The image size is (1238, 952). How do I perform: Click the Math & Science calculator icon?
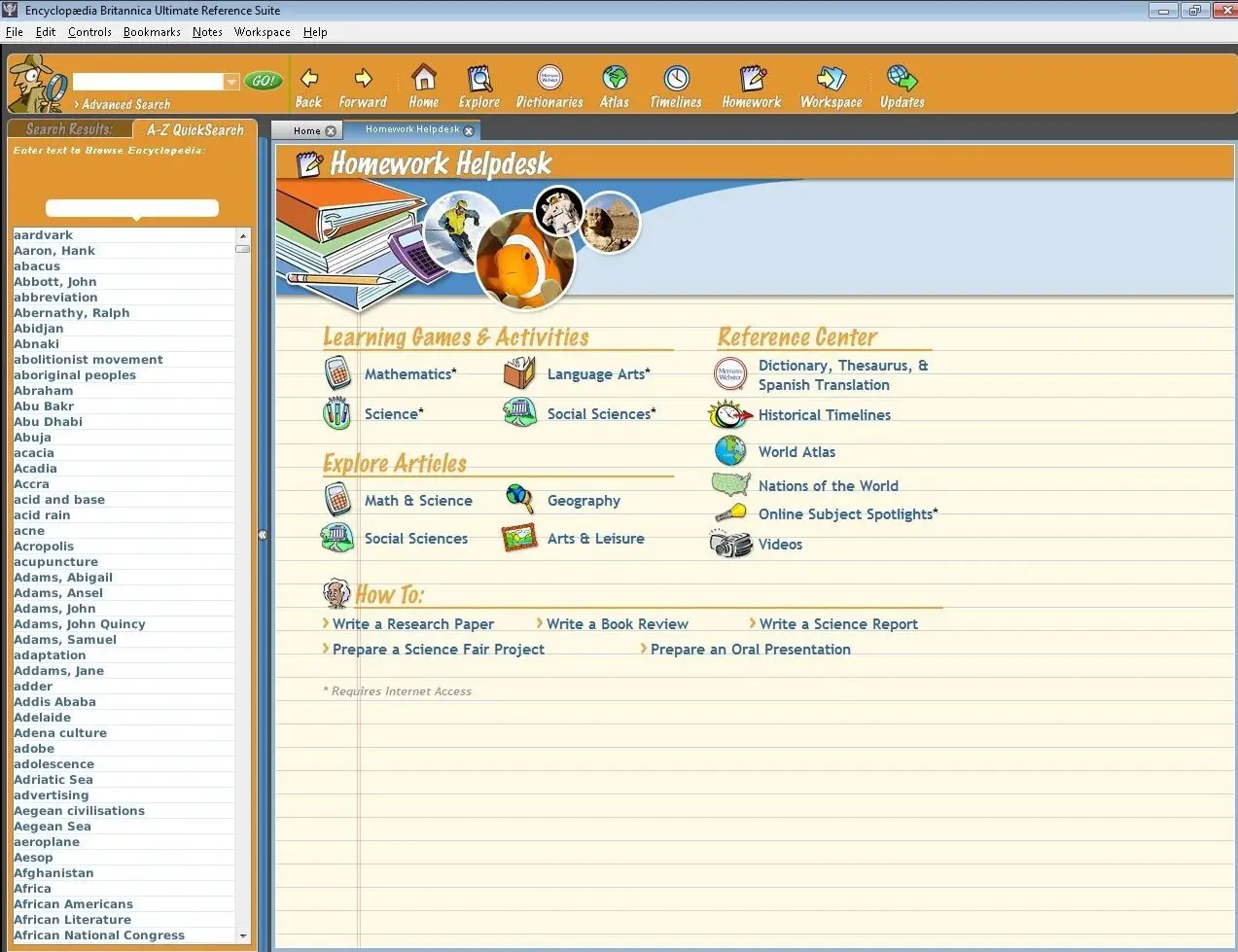pos(337,500)
